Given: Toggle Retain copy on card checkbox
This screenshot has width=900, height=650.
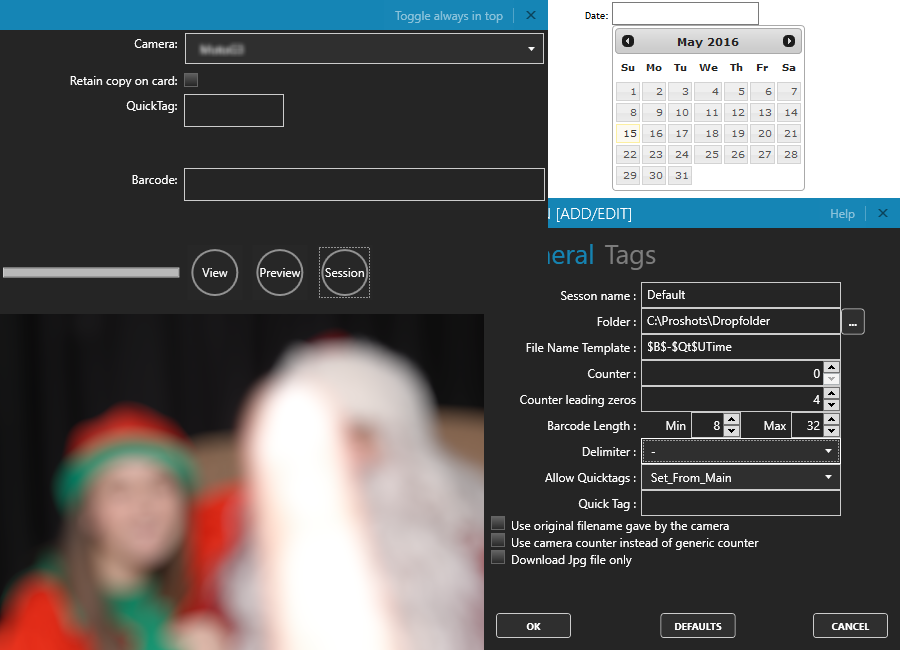Looking at the screenshot, I should pos(191,80).
